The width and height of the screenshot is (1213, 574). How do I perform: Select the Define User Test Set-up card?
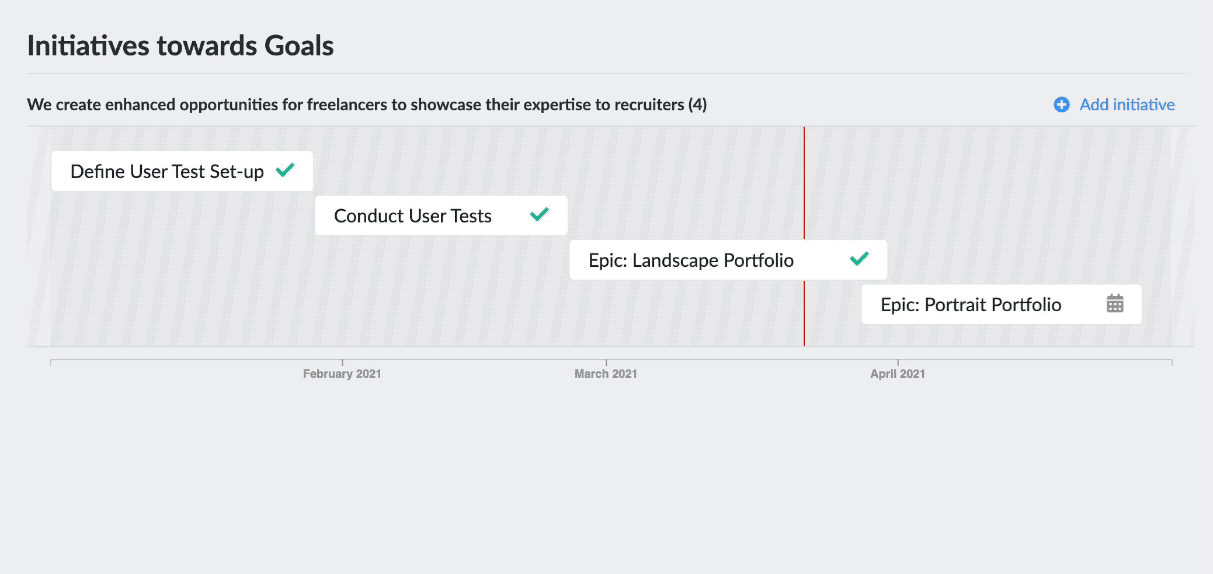coord(182,171)
